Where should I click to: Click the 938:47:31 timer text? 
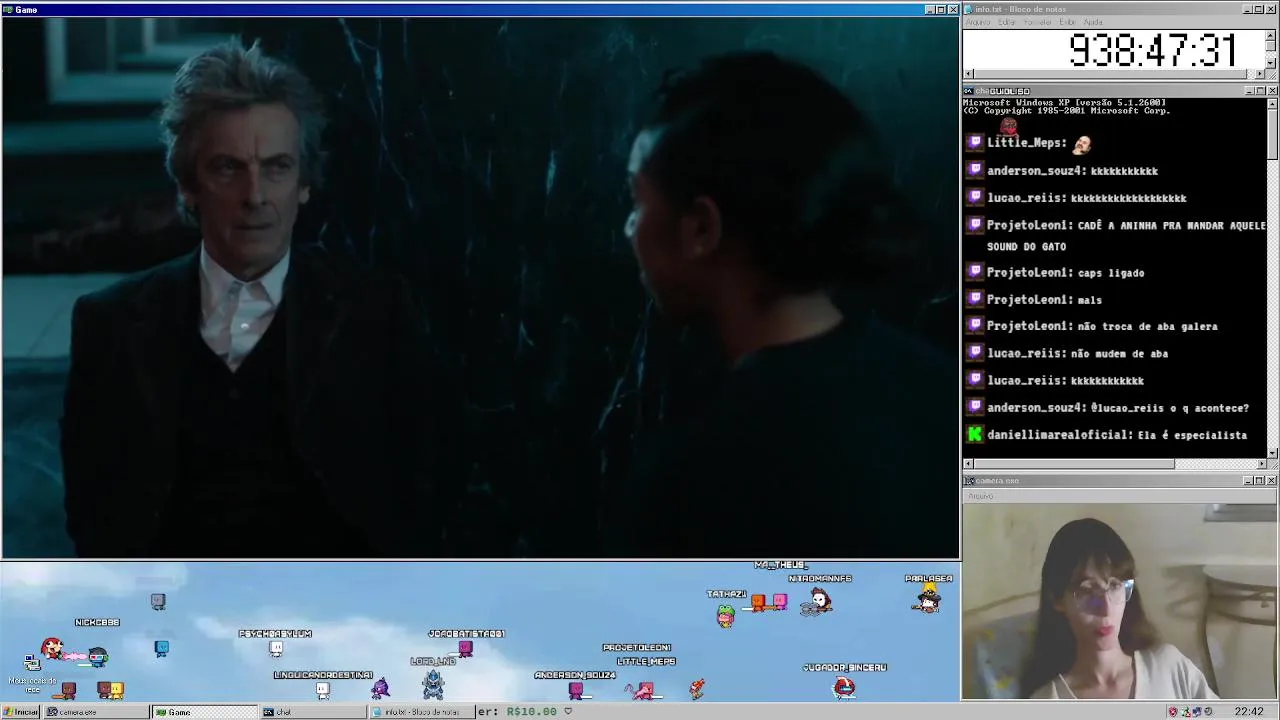(1153, 50)
